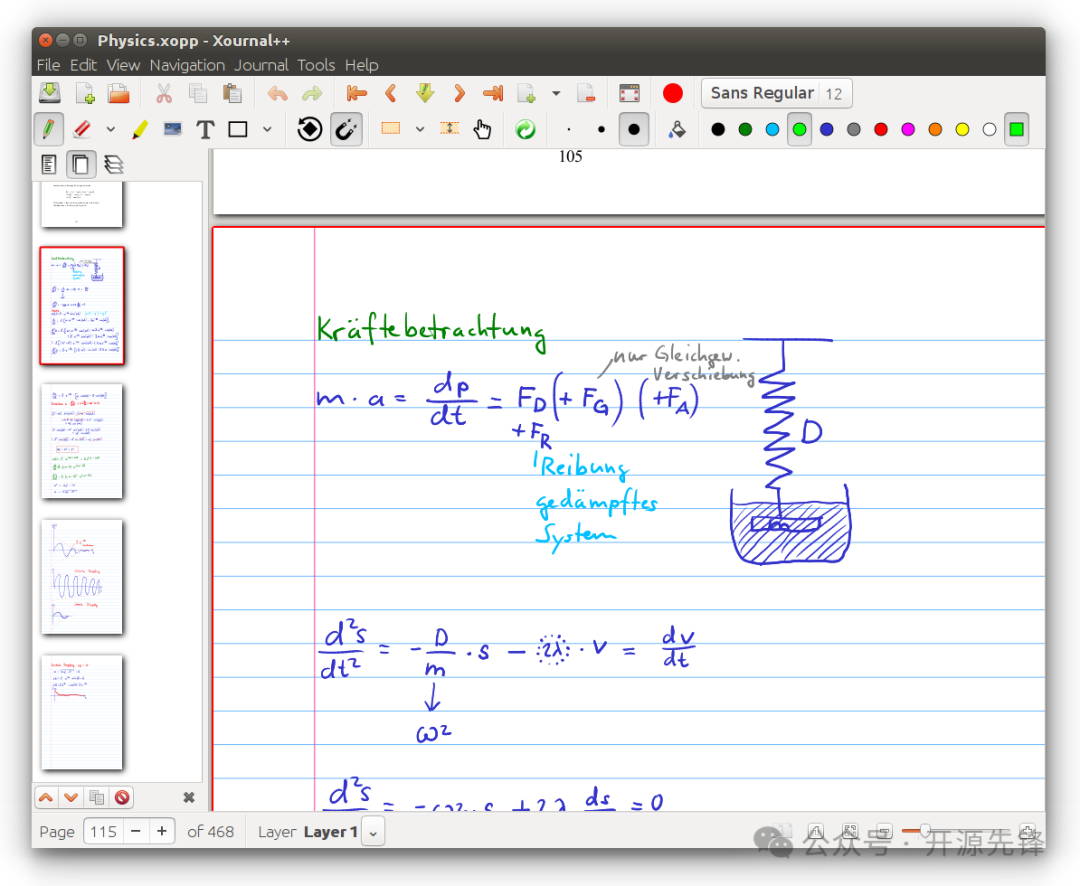Select the Vertical Space tool
This screenshot has width=1080, height=886.
point(449,129)
